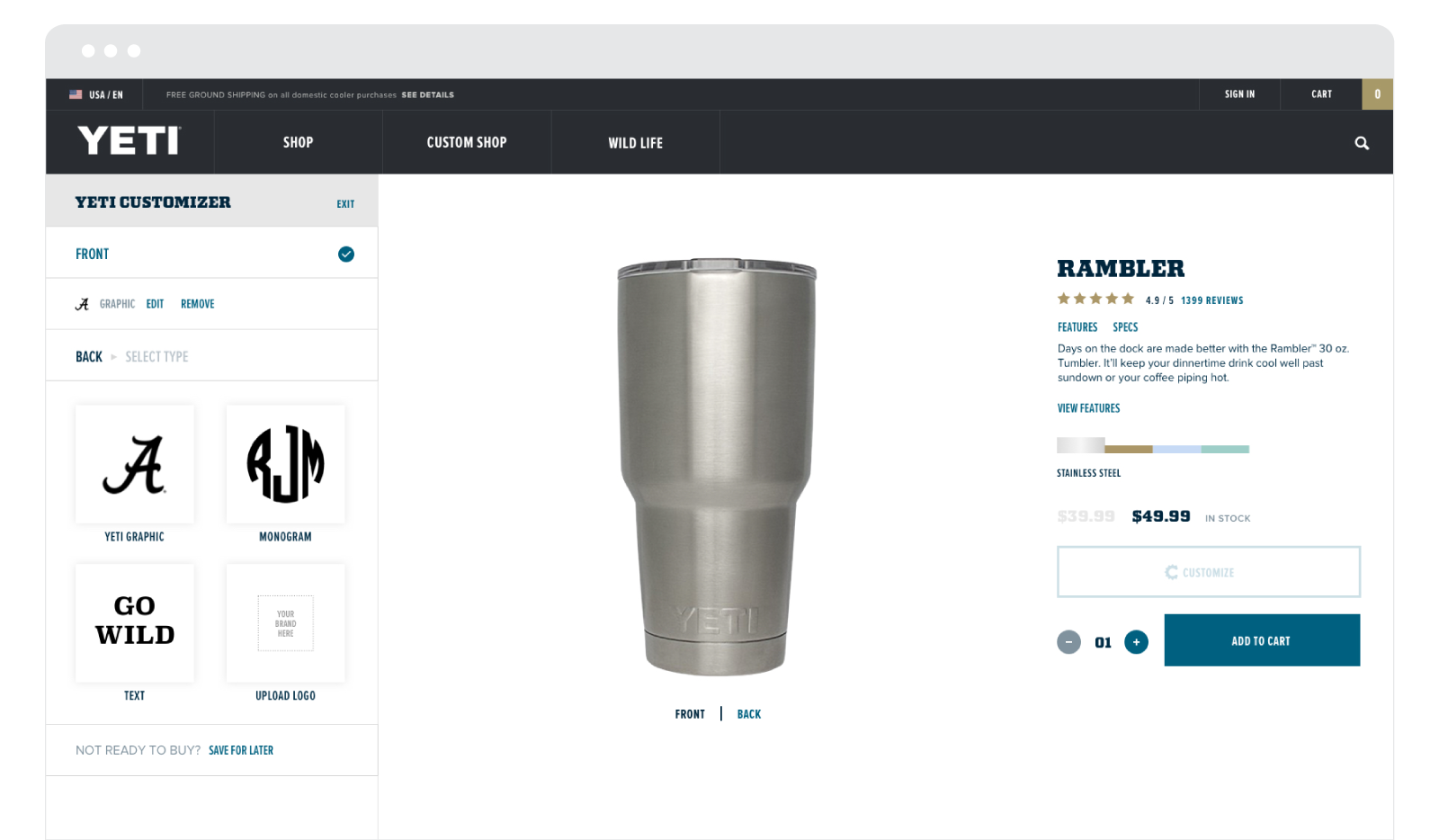Click Sign In link

[1239, 94]
